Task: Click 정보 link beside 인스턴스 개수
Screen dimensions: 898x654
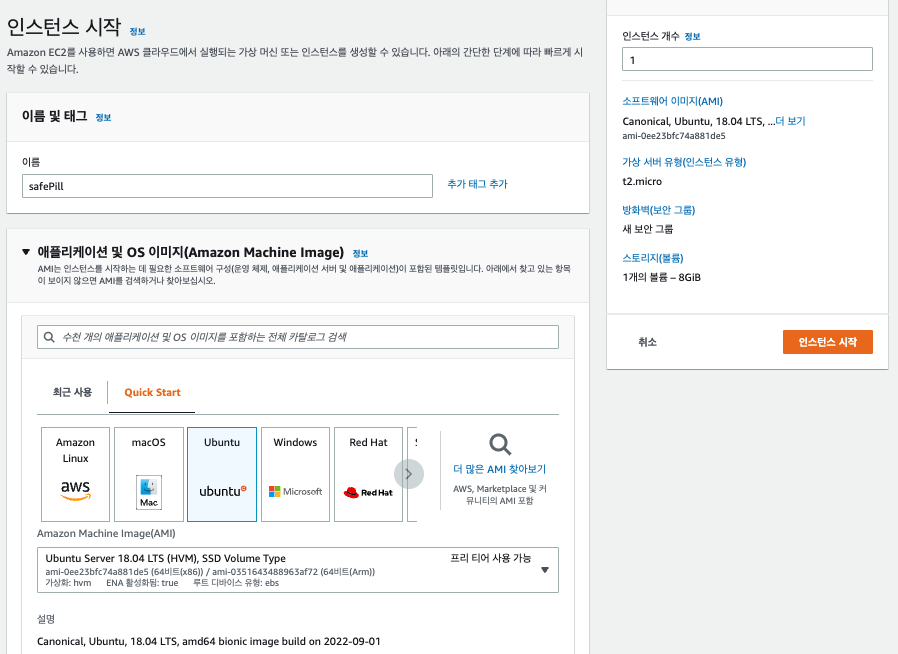Action: (692, 36)
